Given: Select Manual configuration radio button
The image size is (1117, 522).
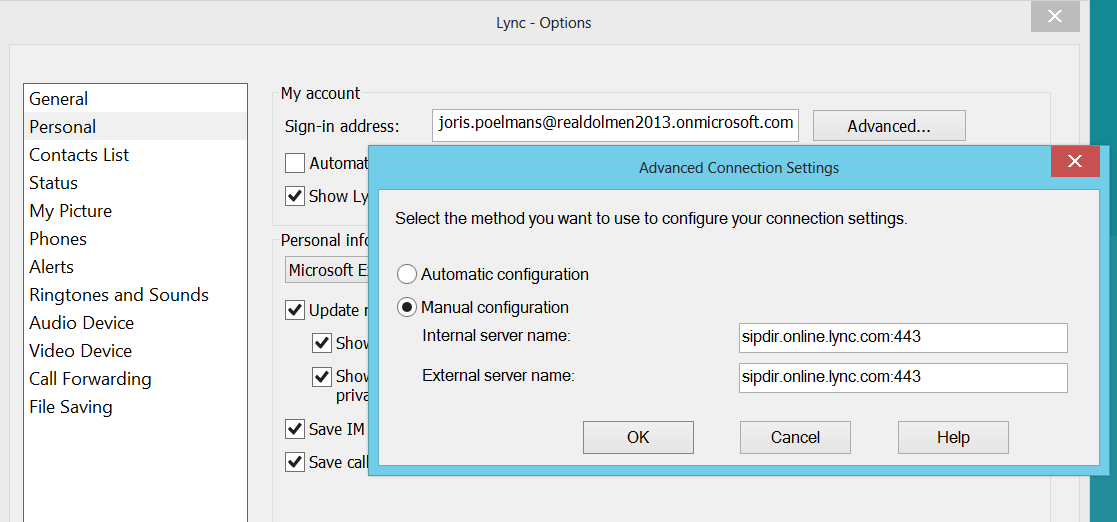Looking at the screenshot, I should pyautogui.click(x=407, y=308).
